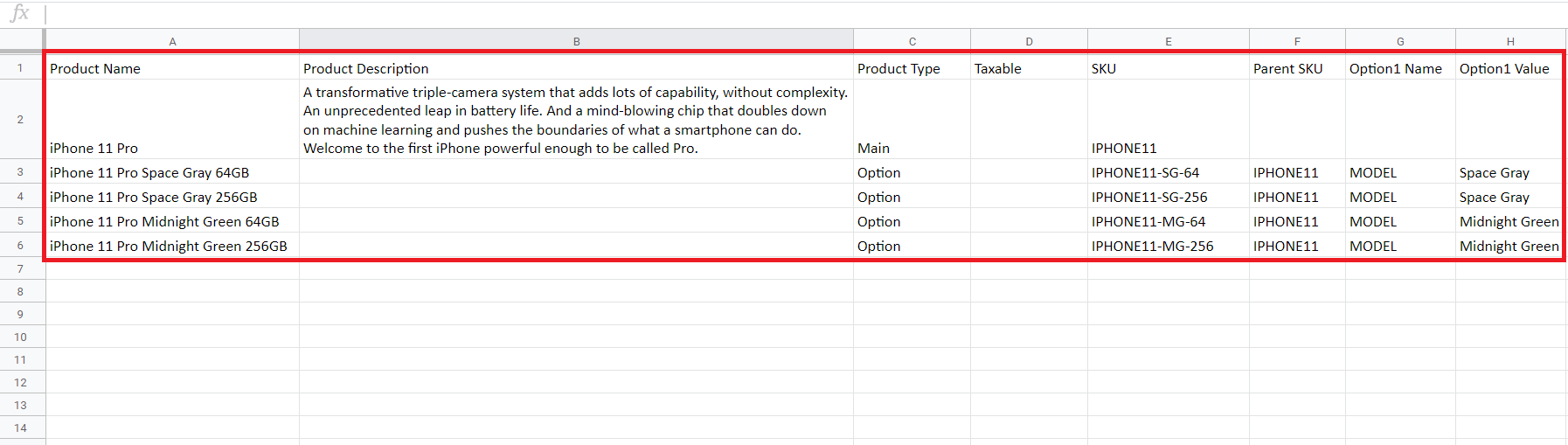Image resolution: width=1568 pixels, height=445 pixels.
Task: Click Parent SKU 'IPHONE11' in row 3
Action: [1297, 172]
